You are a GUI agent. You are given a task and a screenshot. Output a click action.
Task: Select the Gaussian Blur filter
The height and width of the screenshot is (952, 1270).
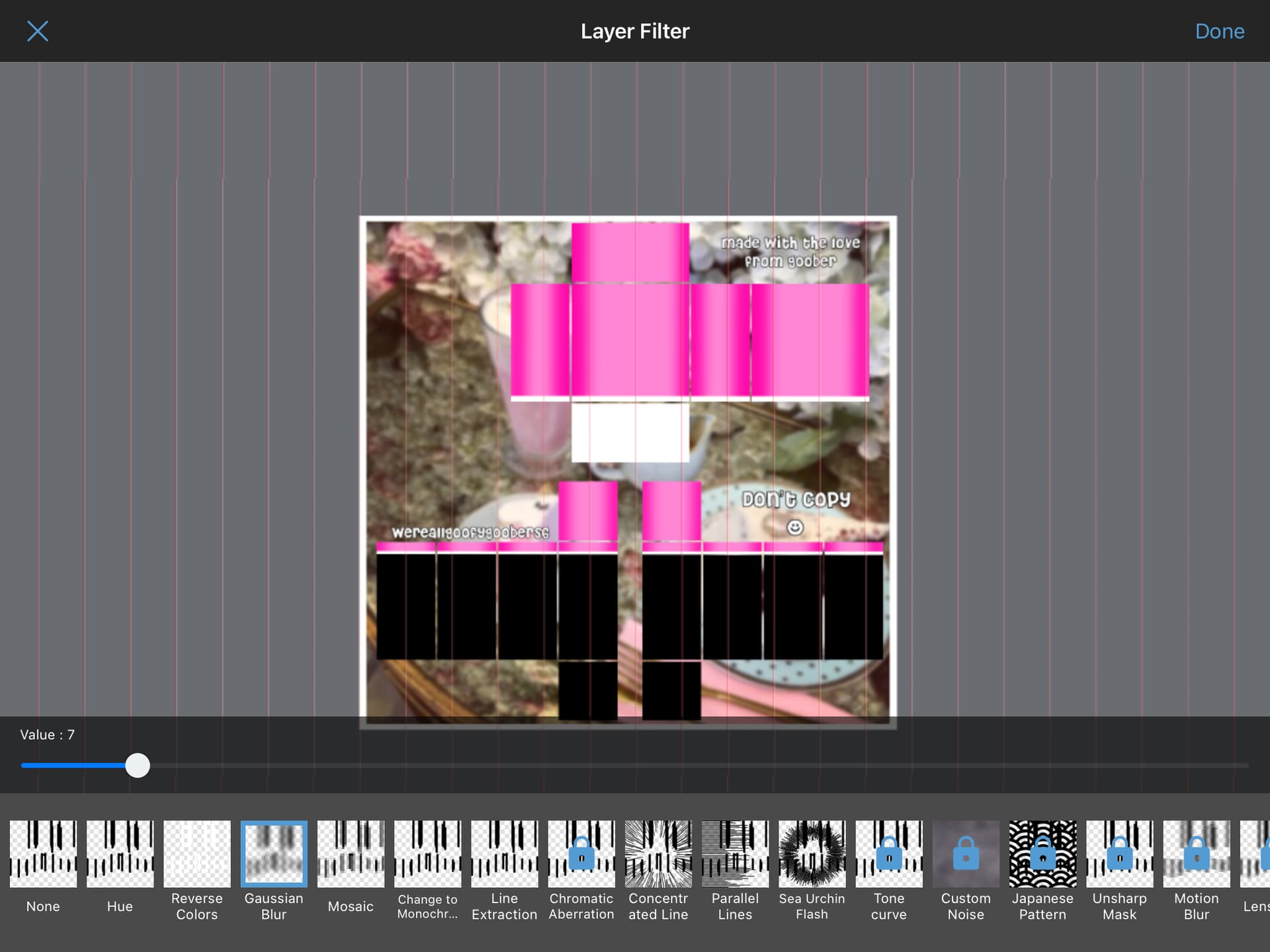pos(274,853)
